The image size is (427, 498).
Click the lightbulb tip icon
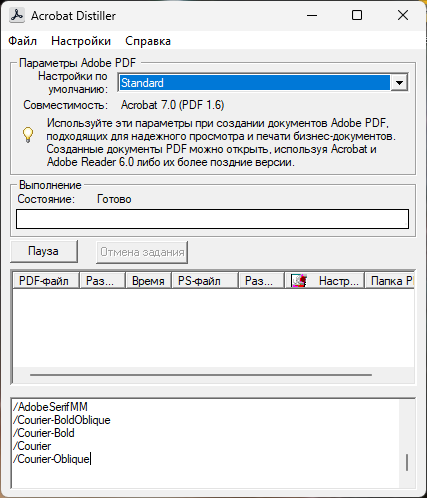28,135
